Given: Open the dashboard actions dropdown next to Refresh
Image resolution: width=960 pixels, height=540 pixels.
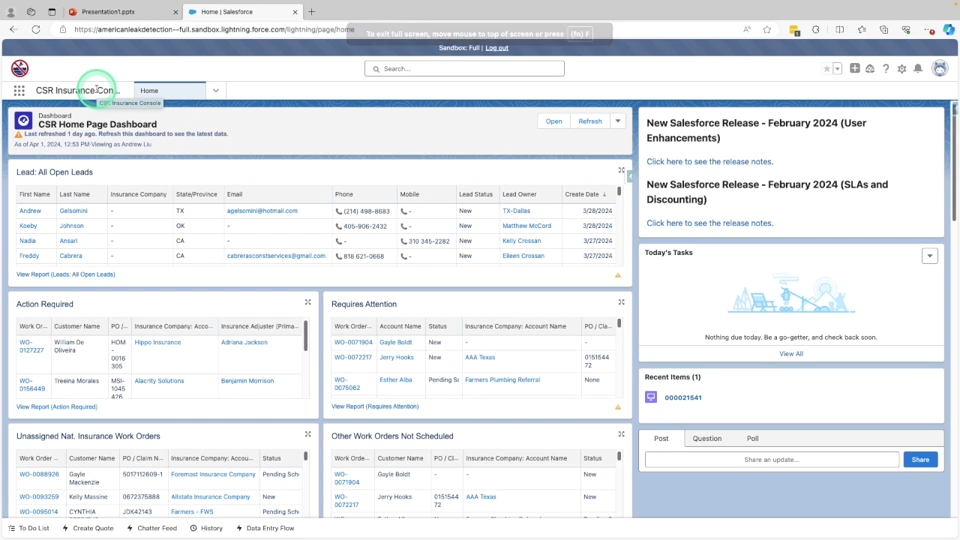Looking at the screenshot, I should coord(618,121).
